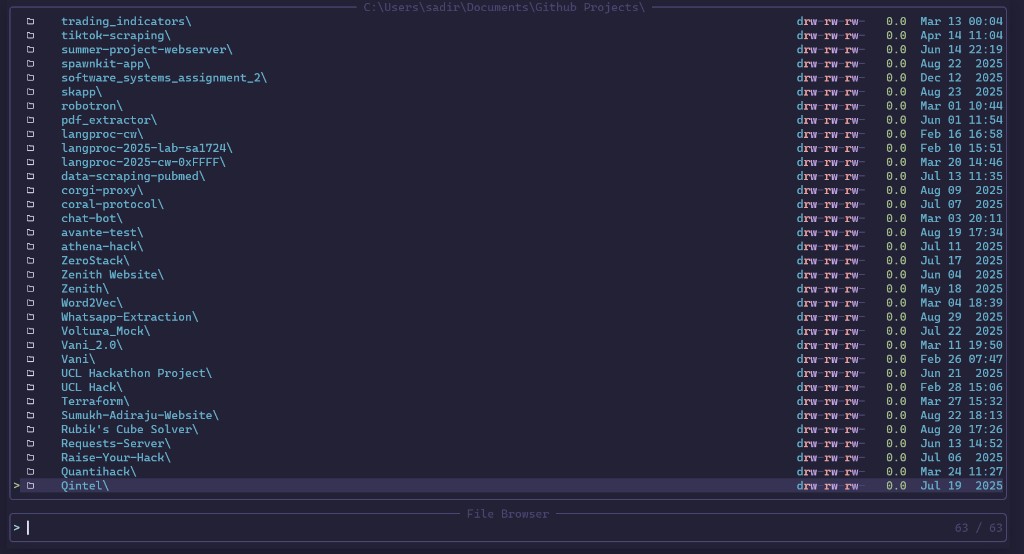Select folder icon for langproc-2025-lab-sa1724
Image resolution: width=1024 pixels, height=554 pixels.
point(30,148)
